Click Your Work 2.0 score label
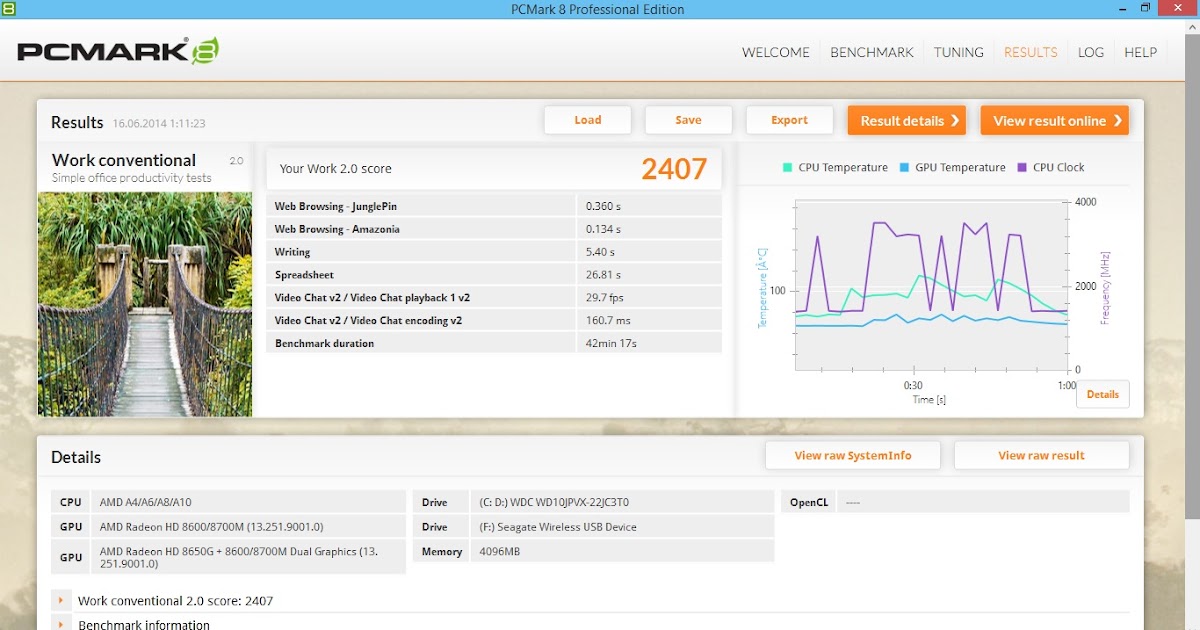 click(336, 169)
